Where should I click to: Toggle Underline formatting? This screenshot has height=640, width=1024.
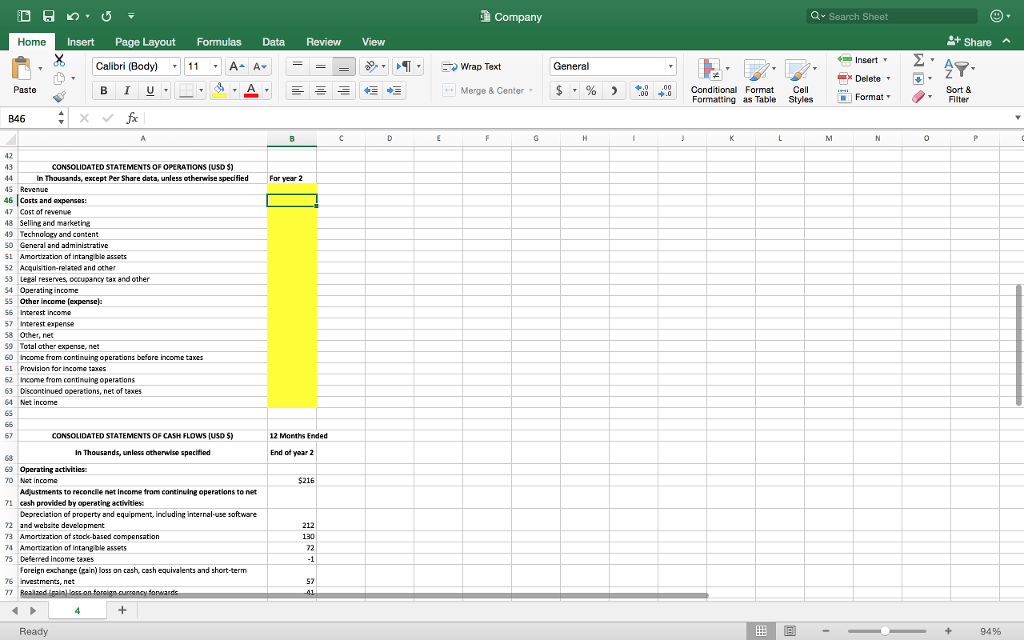(150, 90)
